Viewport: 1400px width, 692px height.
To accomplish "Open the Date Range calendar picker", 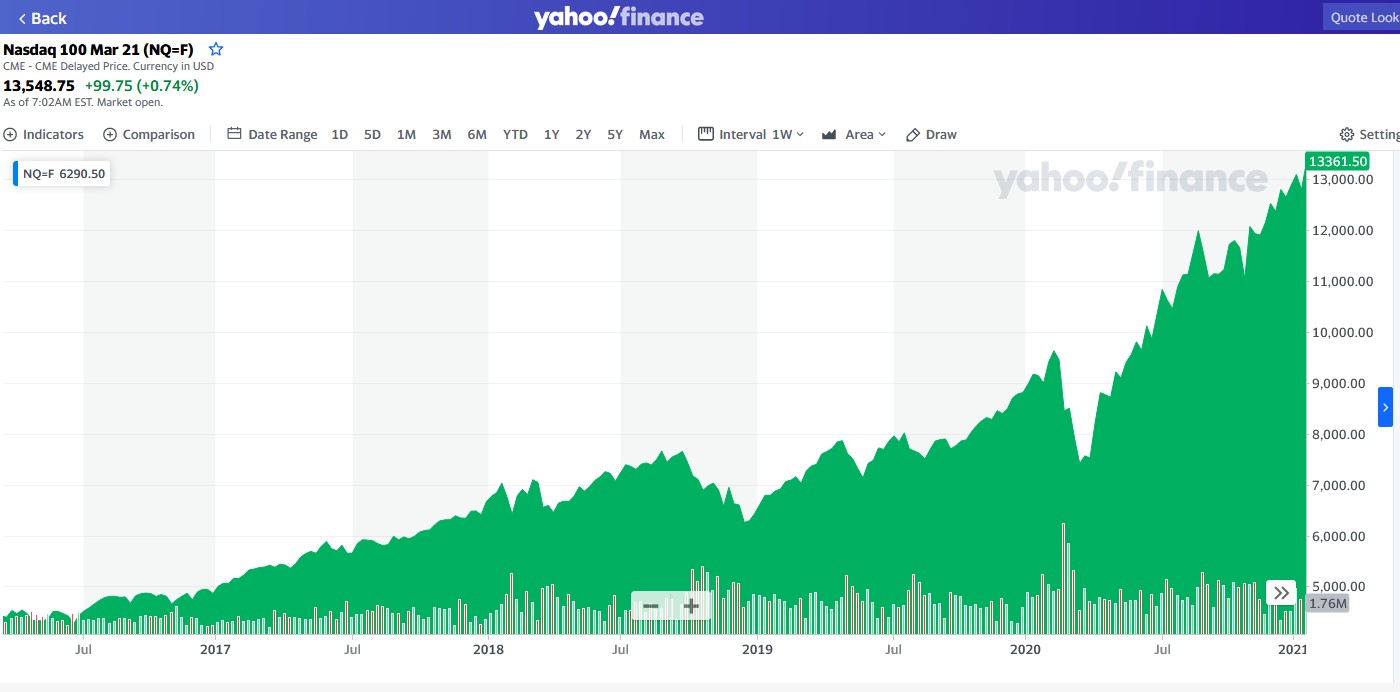I will [x=272, y=134].
